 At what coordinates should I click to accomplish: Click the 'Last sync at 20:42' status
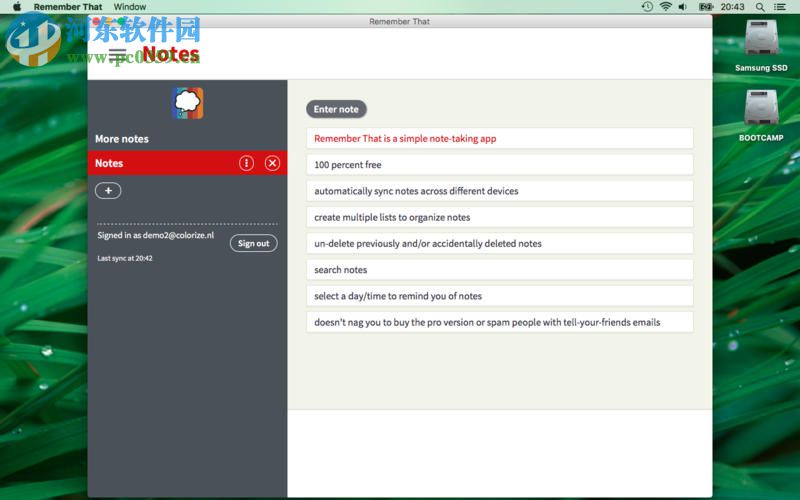[125, 258]
